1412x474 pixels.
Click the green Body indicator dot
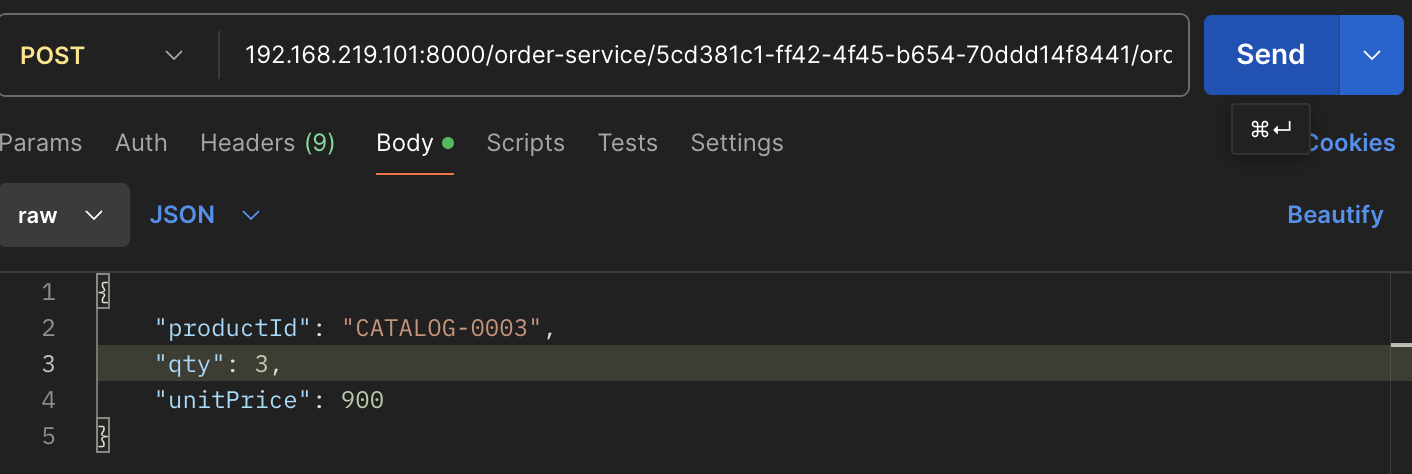point(447,143)
